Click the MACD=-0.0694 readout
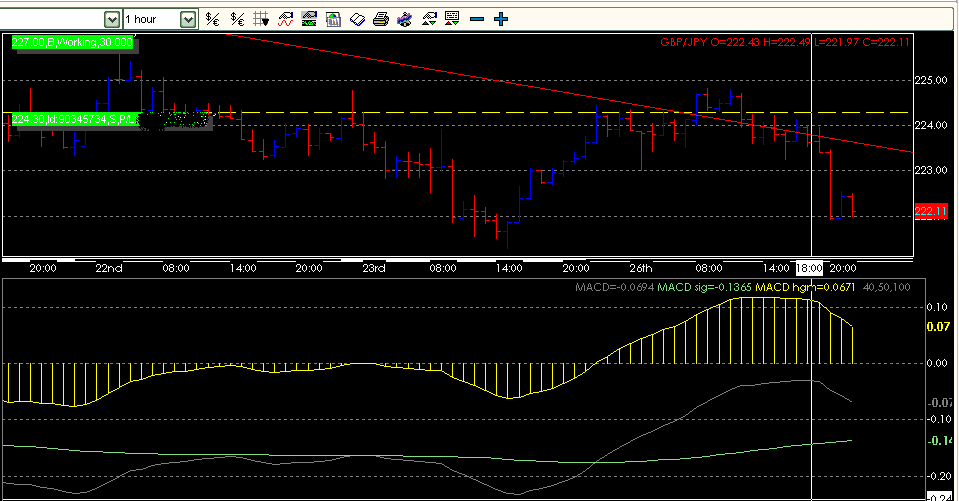 coord(615,287)
